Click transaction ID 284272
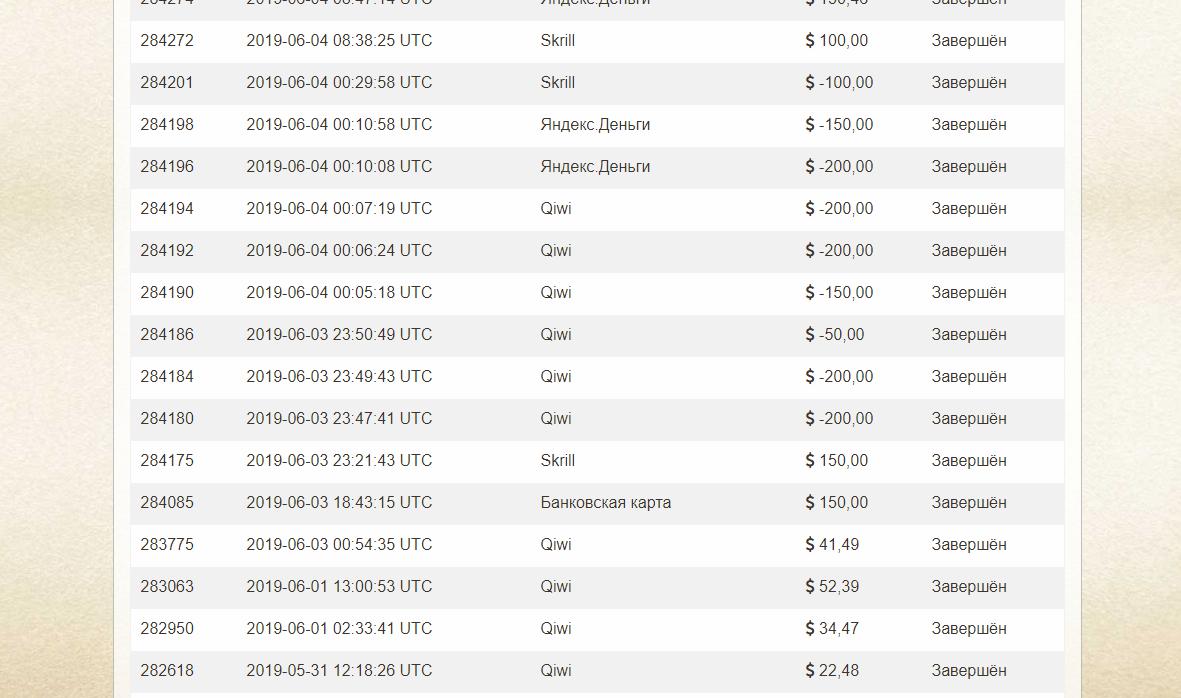This screenshot has width=1181, height=698. coord(166,41)
